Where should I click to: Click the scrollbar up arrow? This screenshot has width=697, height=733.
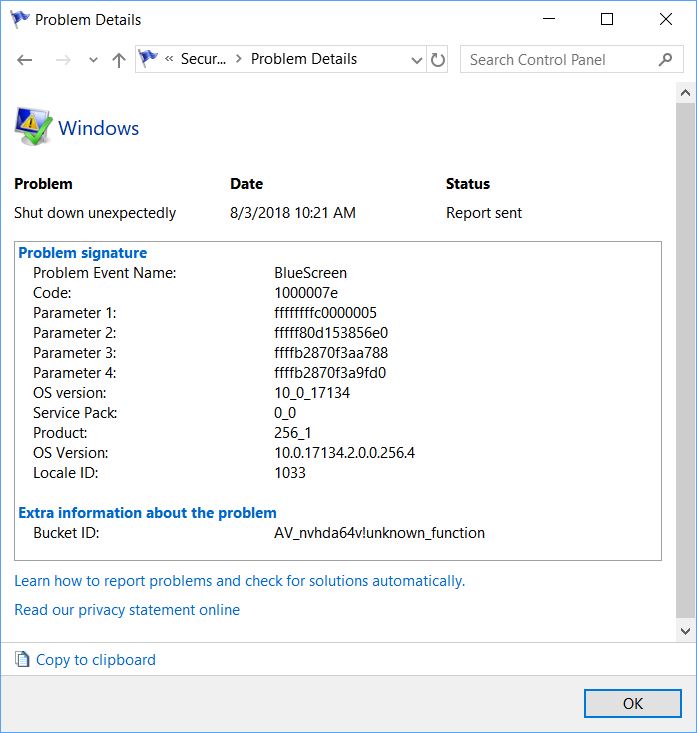pos(686,93)
